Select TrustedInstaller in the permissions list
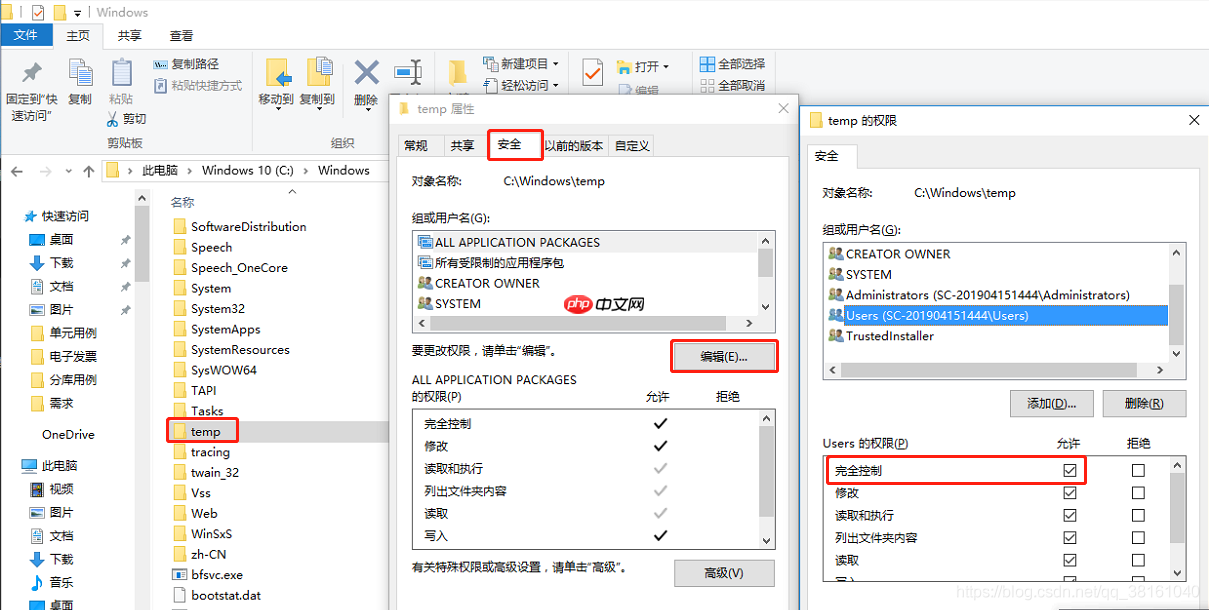 coord(881,336)
